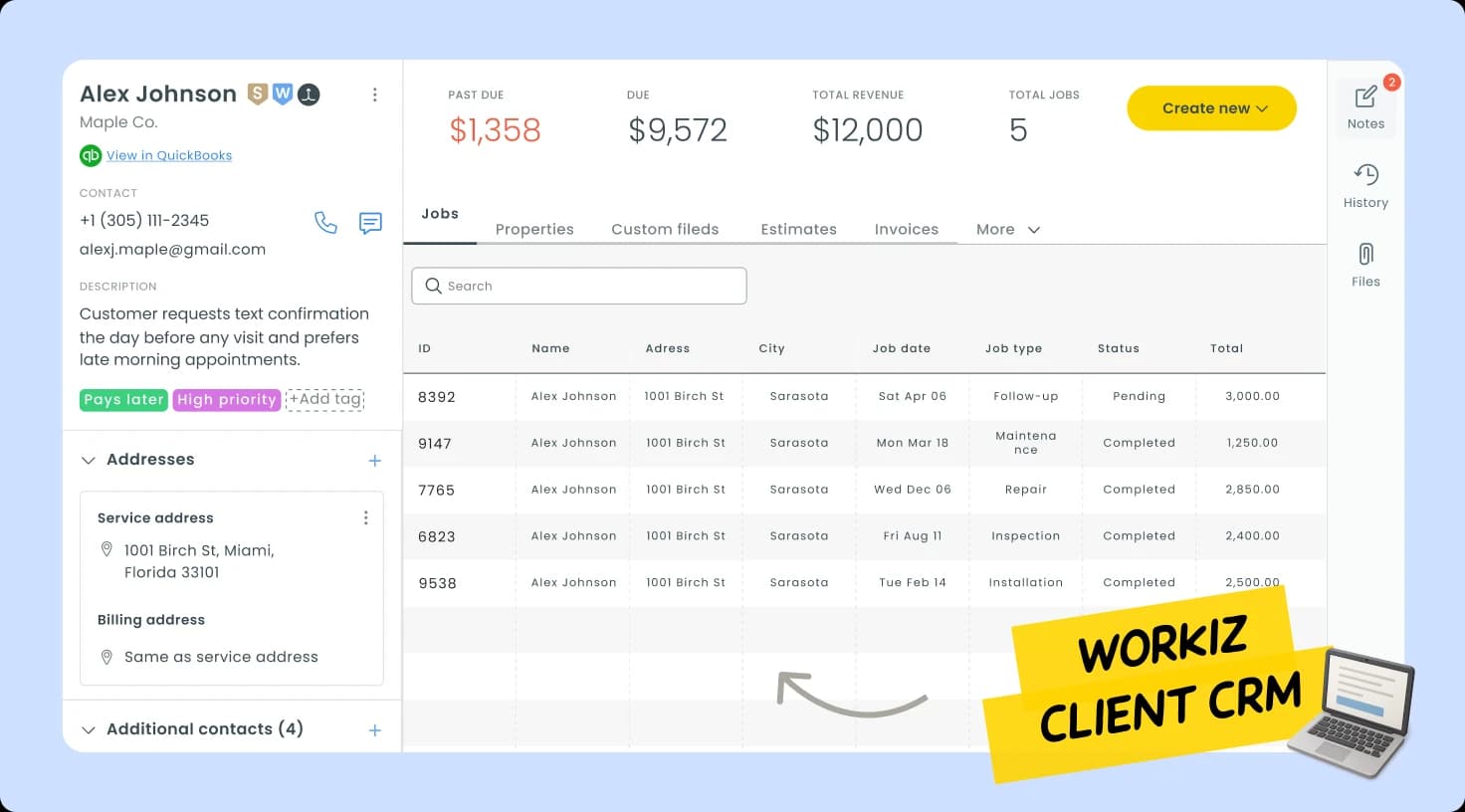Open the More tabs dropdown
The width and height of the screenshot is (1465, 812).
(1008, 229)
